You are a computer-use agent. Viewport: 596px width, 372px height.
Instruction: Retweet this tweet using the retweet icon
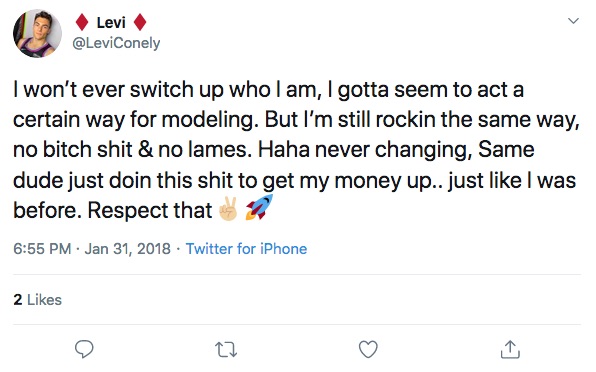coord(226,350)
